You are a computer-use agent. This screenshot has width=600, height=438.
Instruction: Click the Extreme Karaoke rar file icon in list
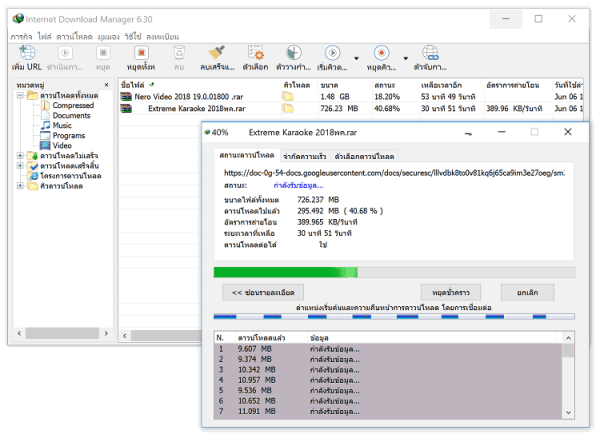(126, 109)
